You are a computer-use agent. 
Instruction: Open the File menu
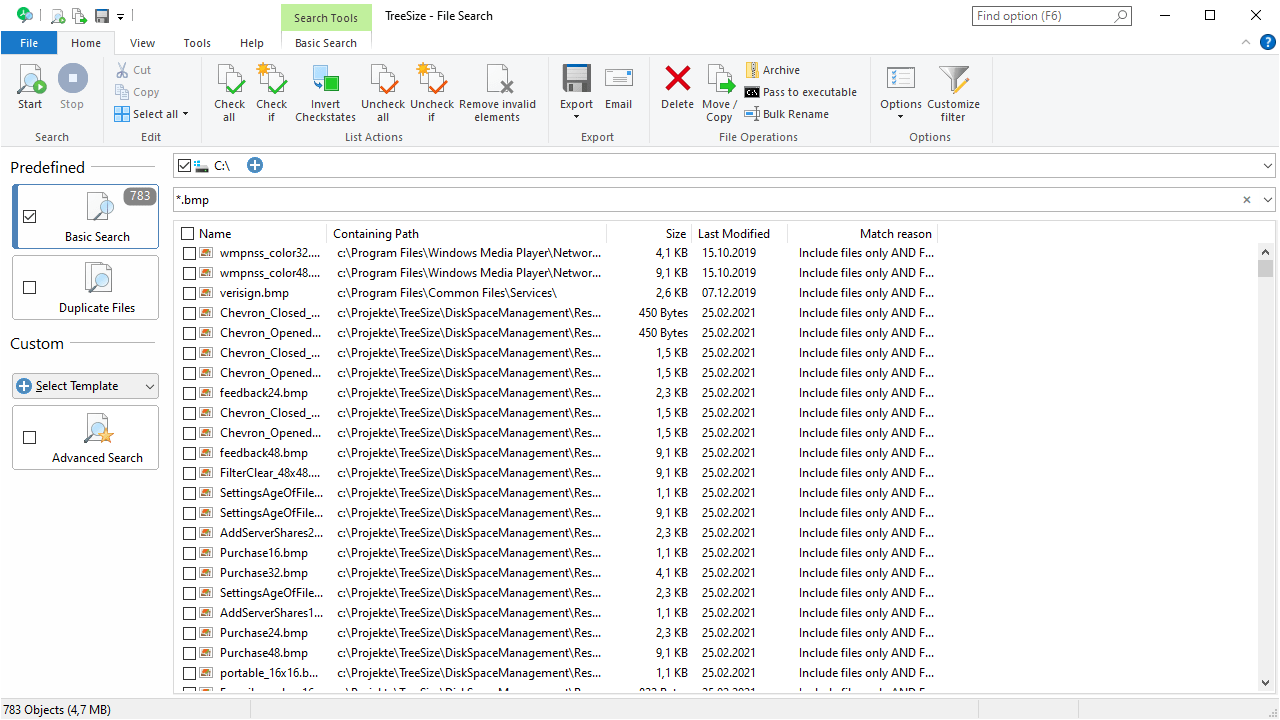click(29, 43)
